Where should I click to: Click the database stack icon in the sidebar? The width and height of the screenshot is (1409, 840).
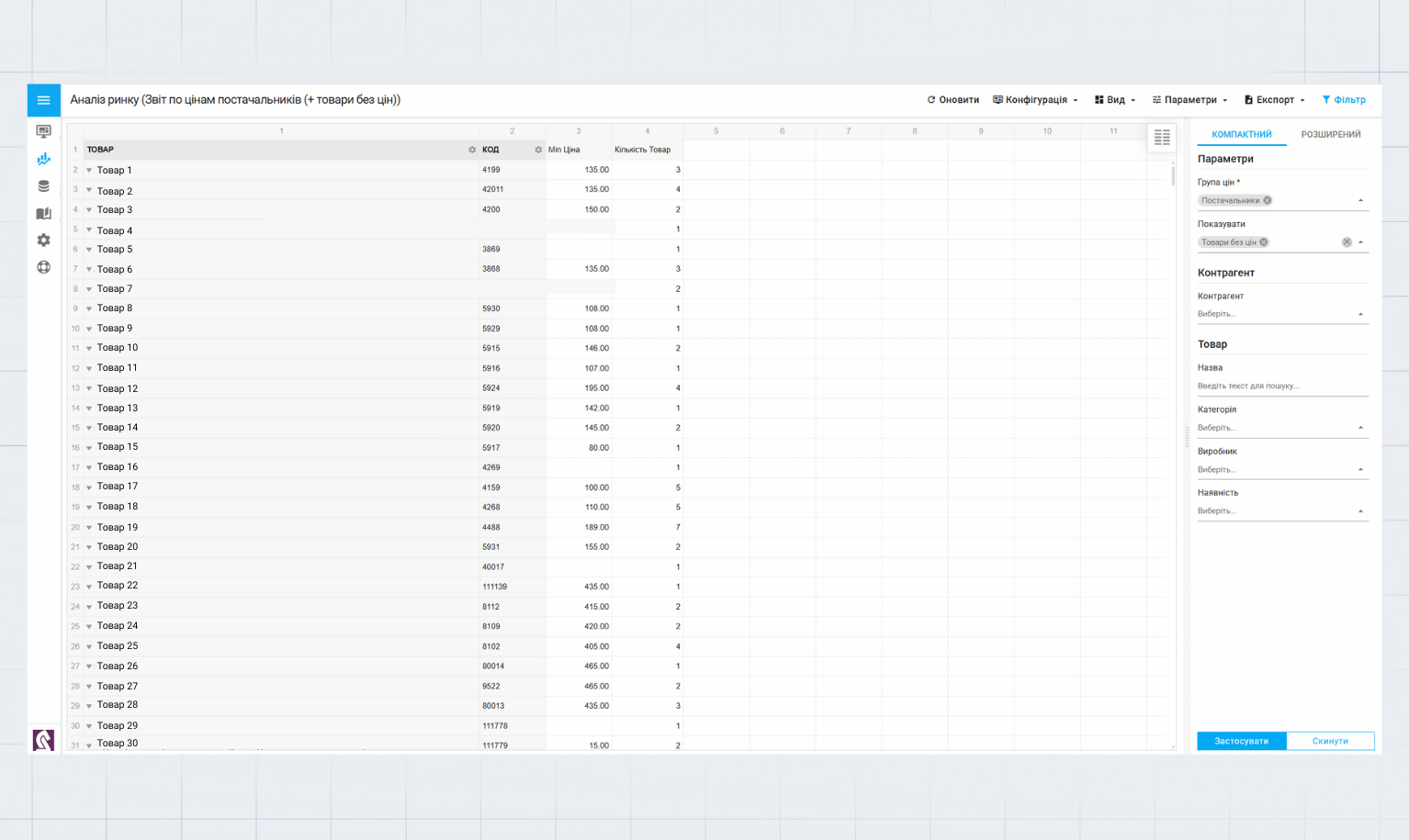pyautogui.click(x=43, y=186)
